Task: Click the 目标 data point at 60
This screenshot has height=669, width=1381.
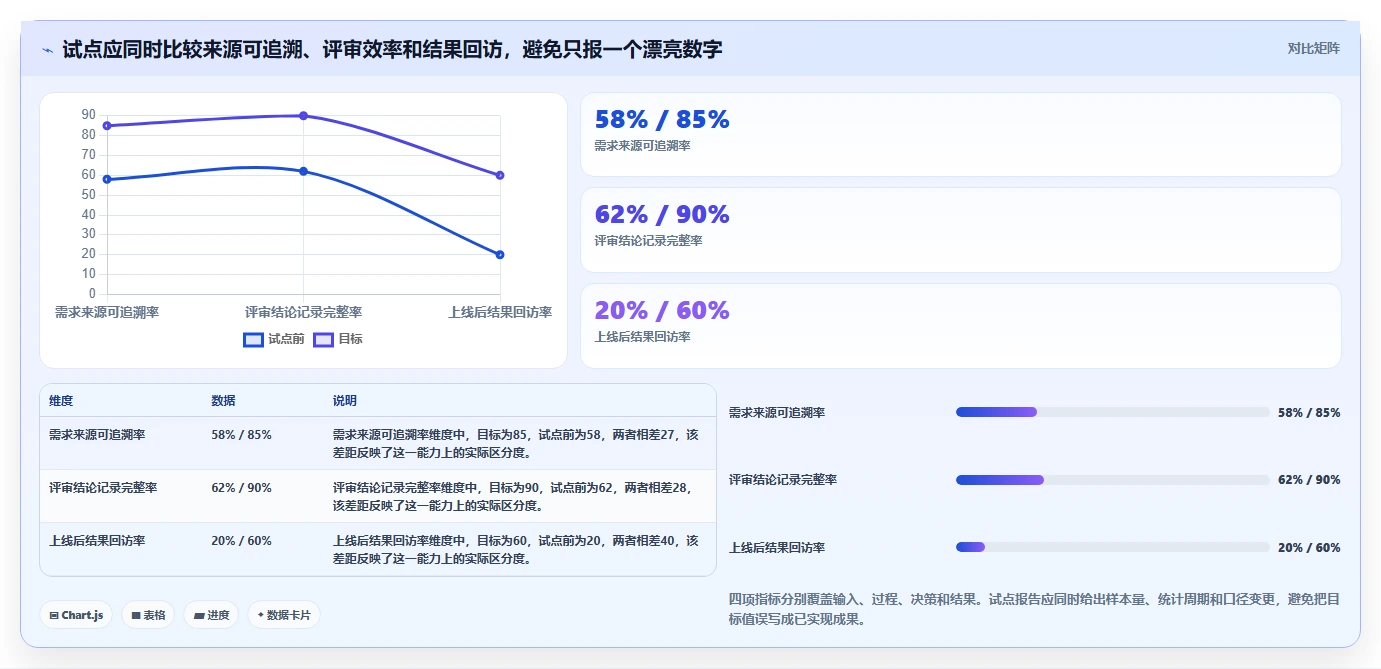Action: click(x=500, y=175)
